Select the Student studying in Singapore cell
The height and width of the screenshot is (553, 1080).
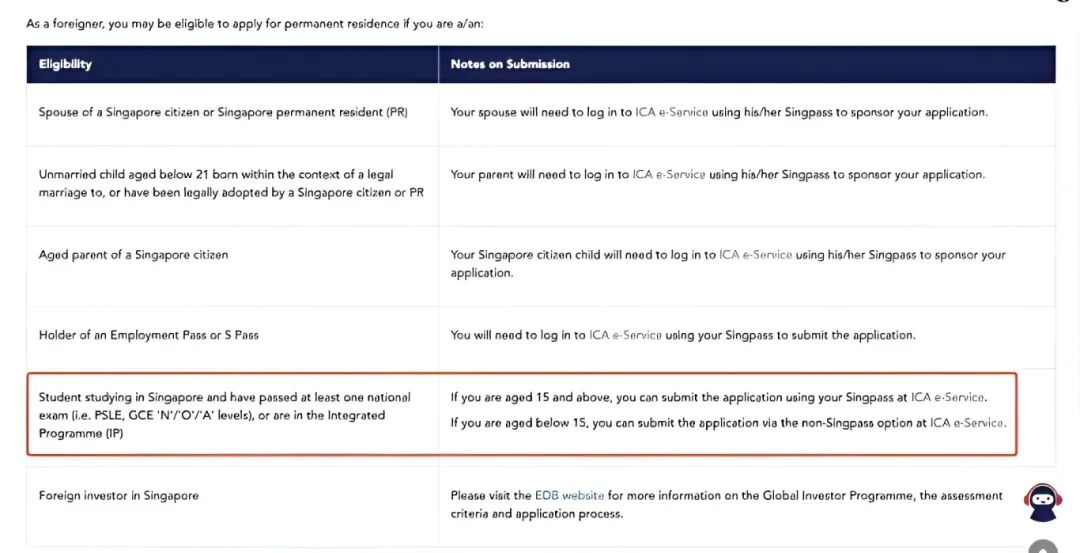point(225,414)
